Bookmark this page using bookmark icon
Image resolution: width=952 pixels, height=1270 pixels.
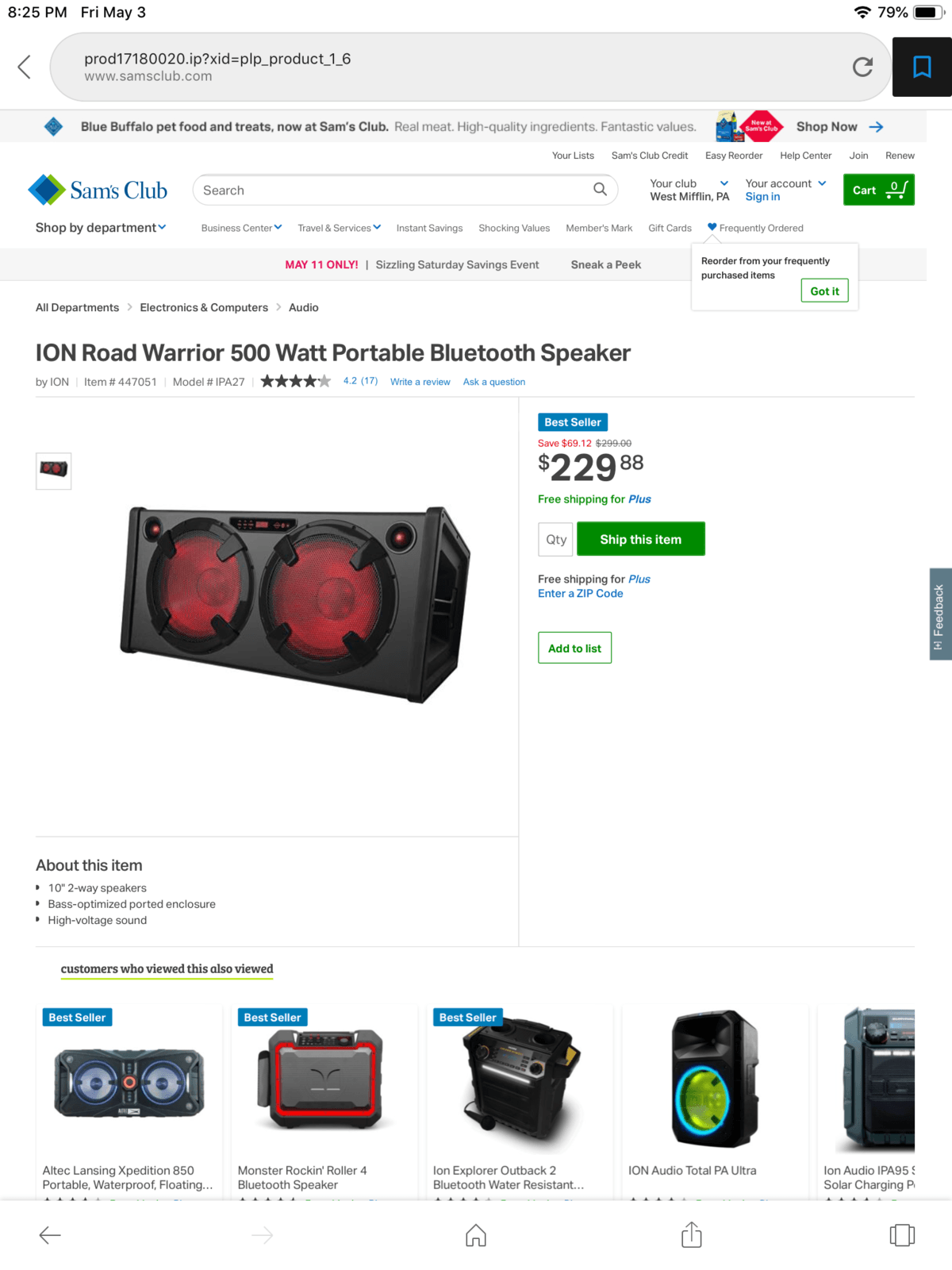click(x=922, y=67)
